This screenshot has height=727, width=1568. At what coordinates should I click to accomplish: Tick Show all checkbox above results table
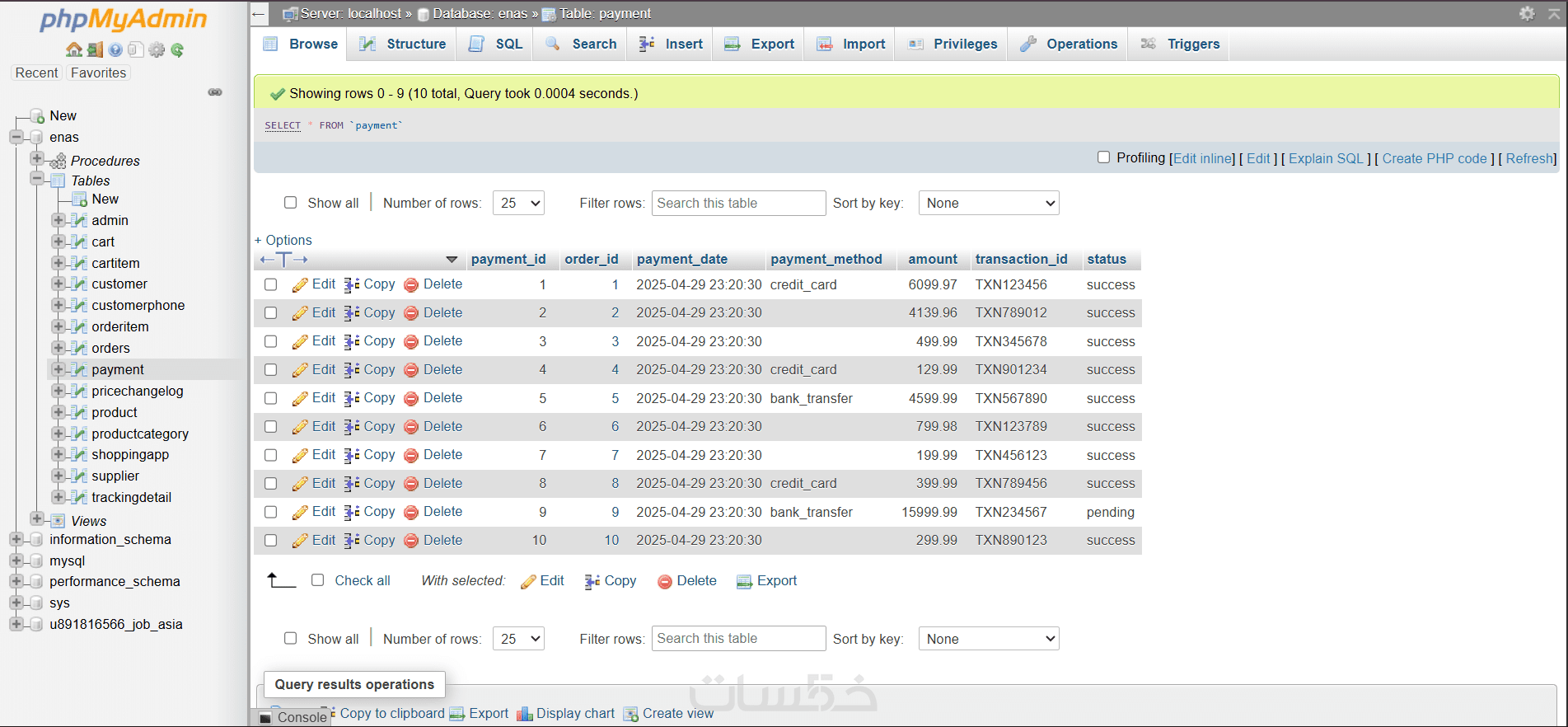pos(291,203)
